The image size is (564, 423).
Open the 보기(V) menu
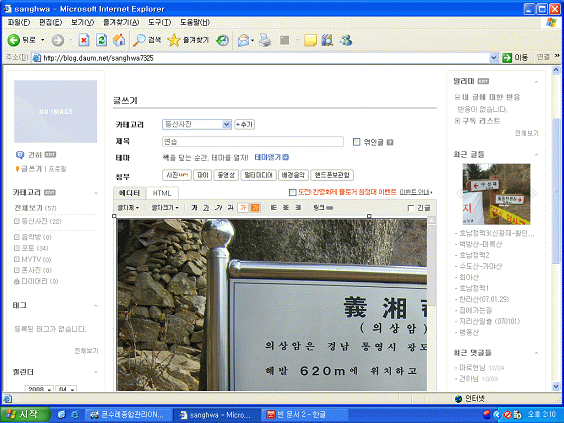pyautogui.click(x=82, y=22)
